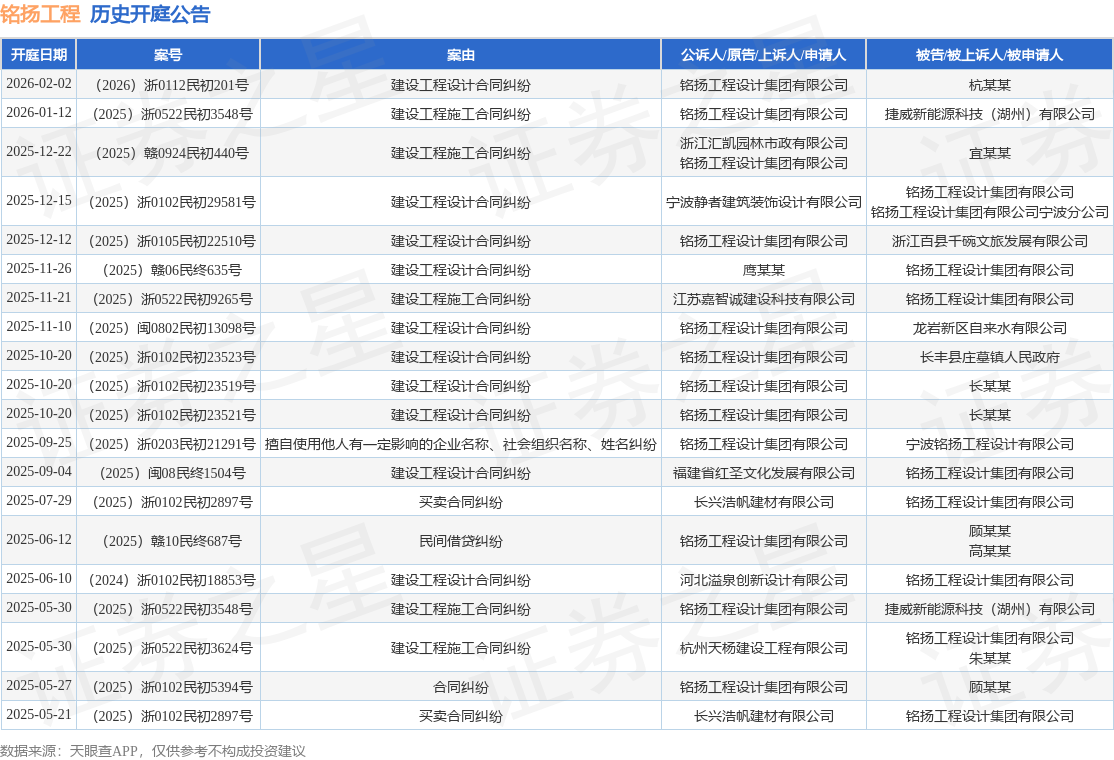Click defendant 铭扬工程设计集团有限公司宁波分公司

990,212
